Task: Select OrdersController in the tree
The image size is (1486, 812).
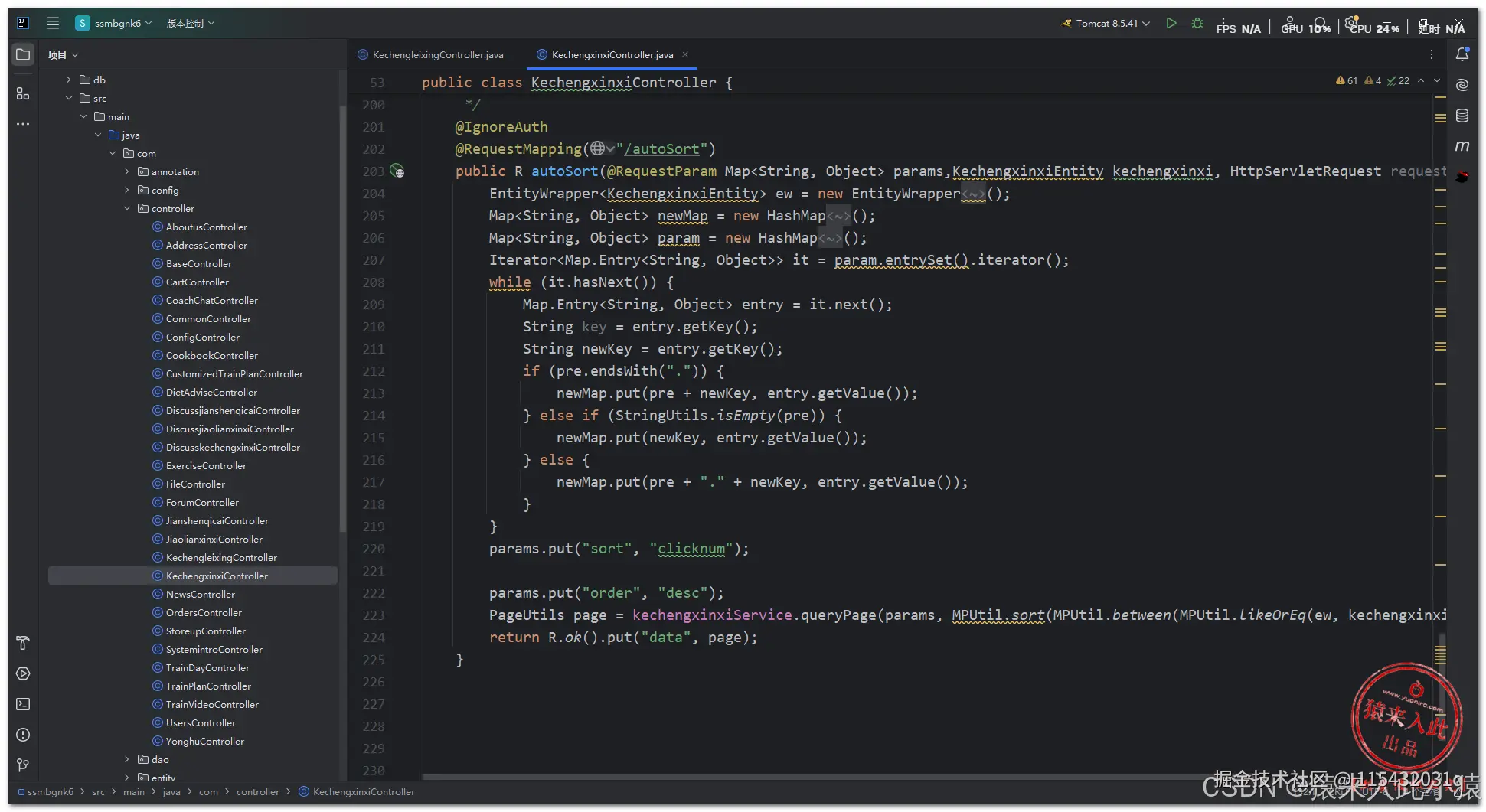Action: click(204, 612)
